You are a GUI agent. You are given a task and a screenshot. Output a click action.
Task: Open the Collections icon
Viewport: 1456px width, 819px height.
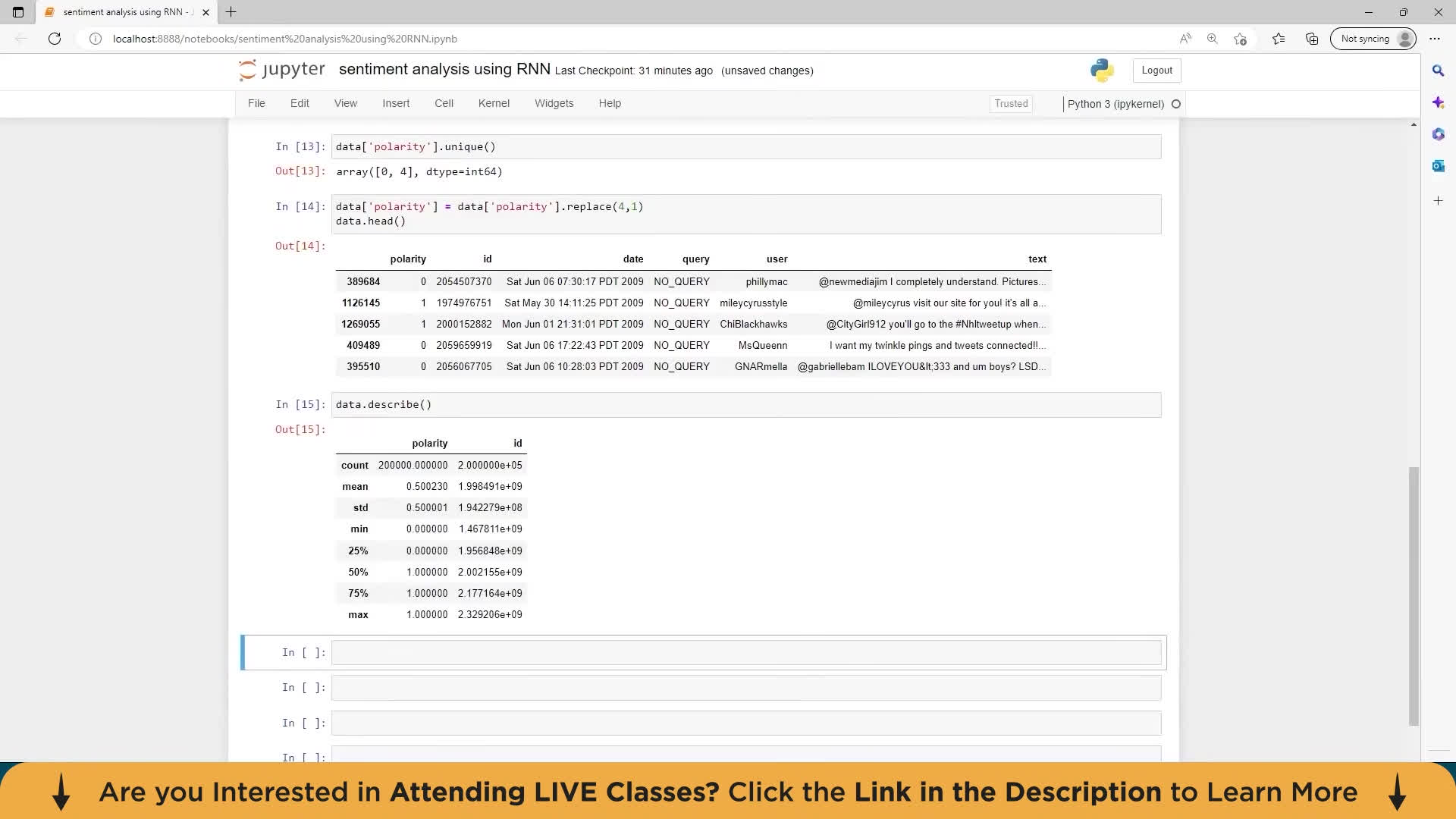(1312, 39)
